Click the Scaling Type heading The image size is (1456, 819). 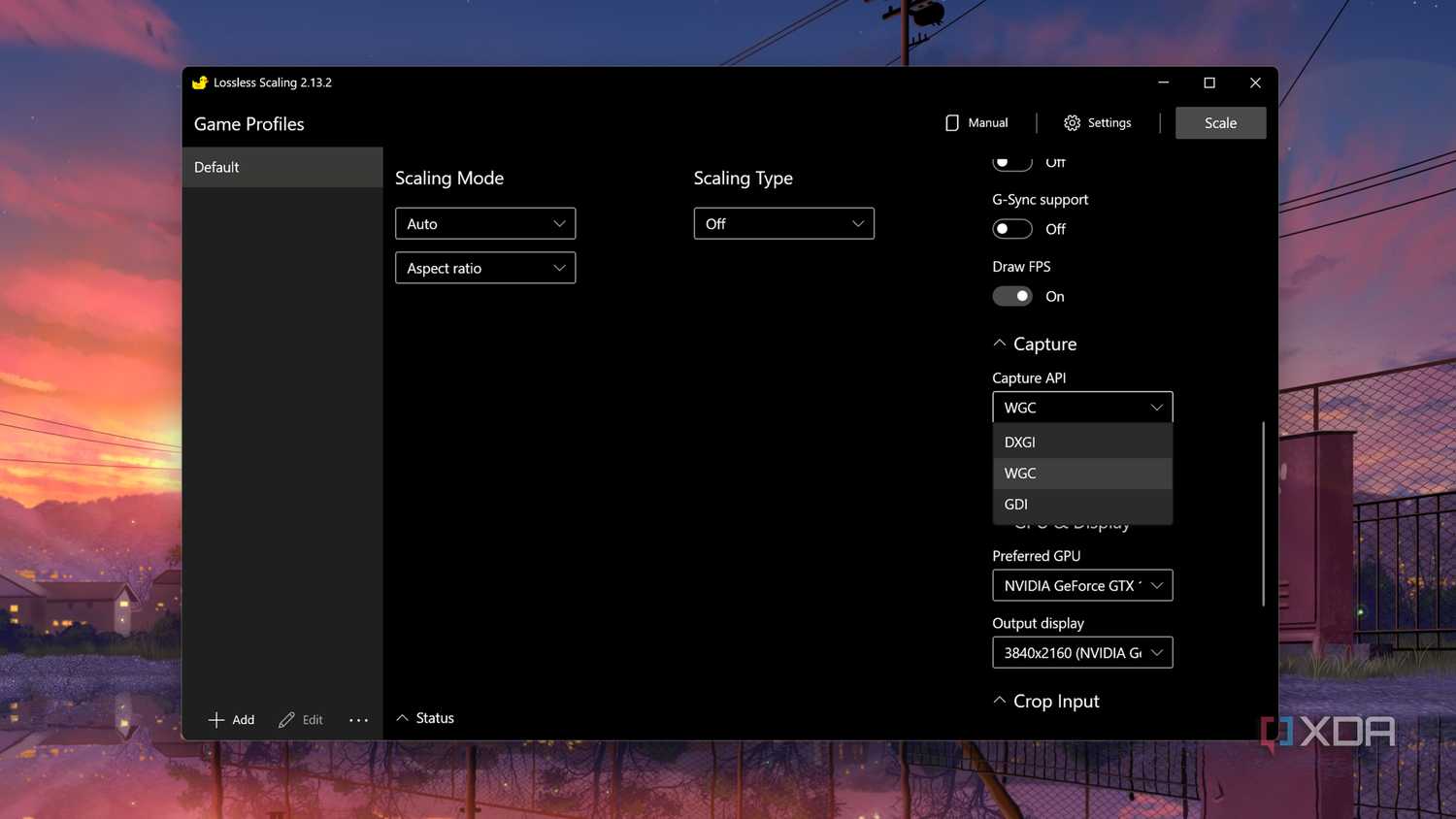coord(744,179)
